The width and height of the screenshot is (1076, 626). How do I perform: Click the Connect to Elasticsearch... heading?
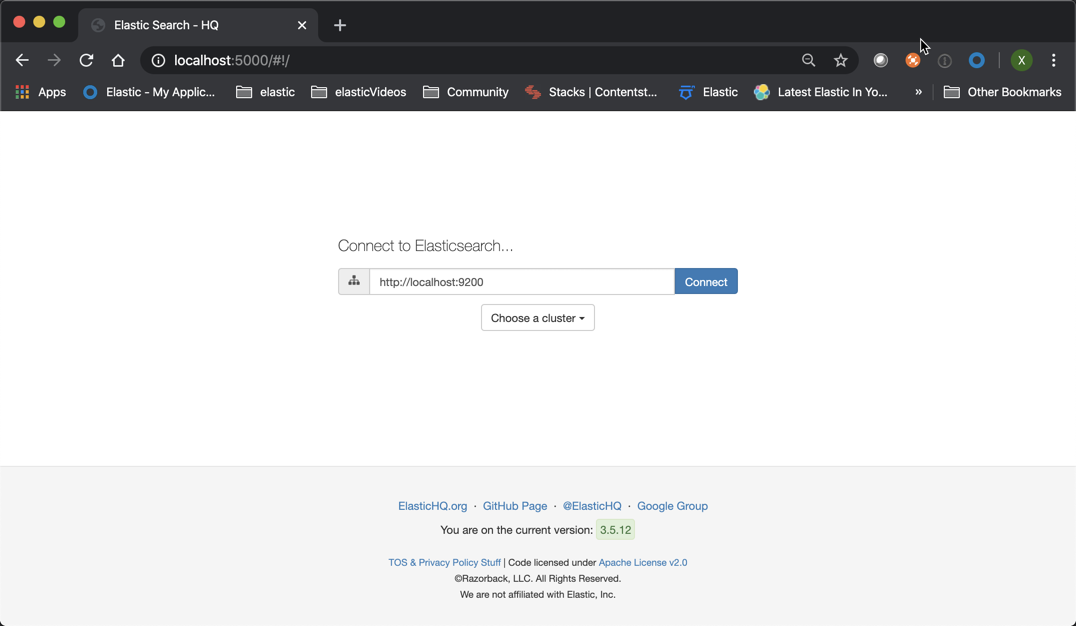click(425, 246)
